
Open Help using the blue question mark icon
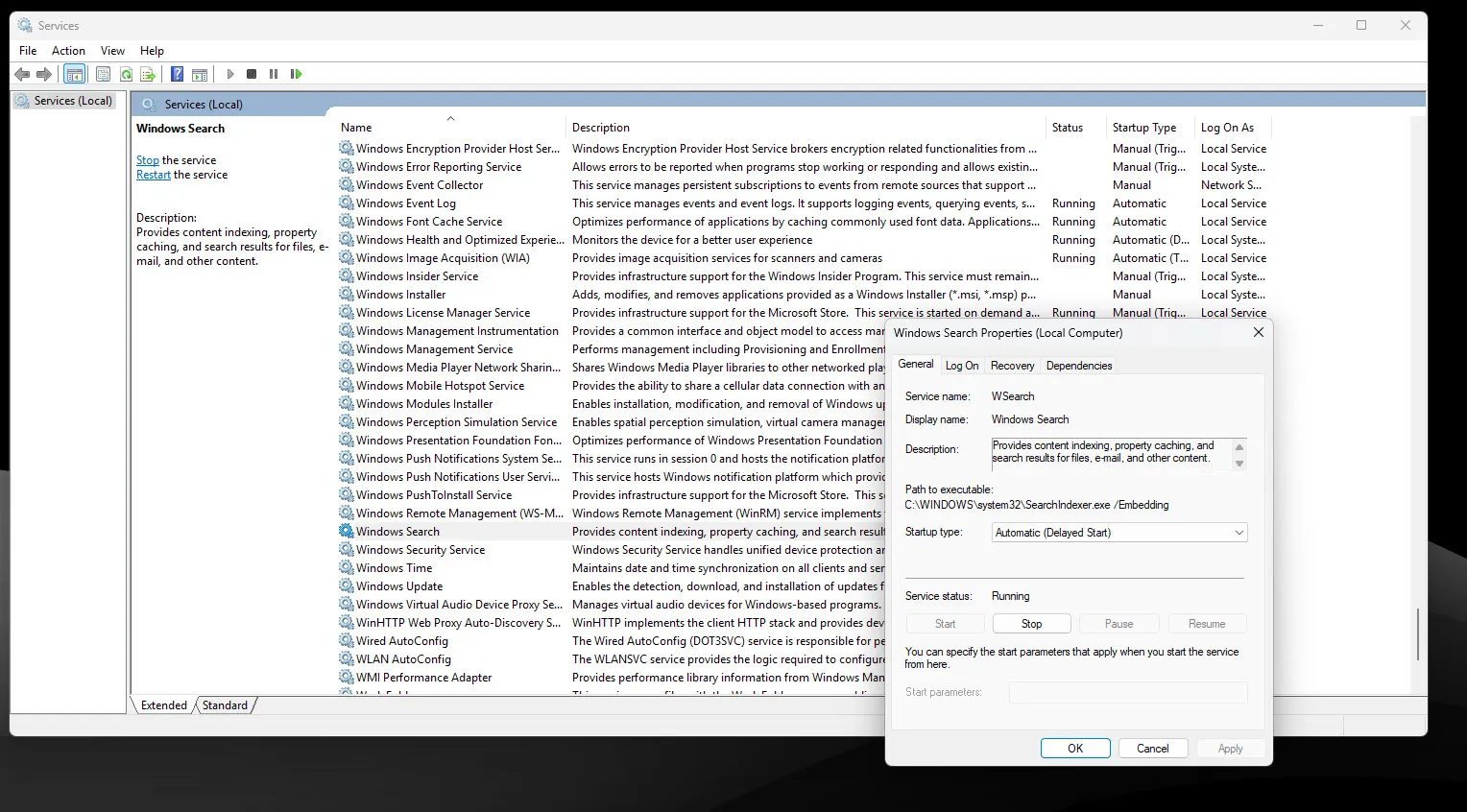tap(177, 74)
